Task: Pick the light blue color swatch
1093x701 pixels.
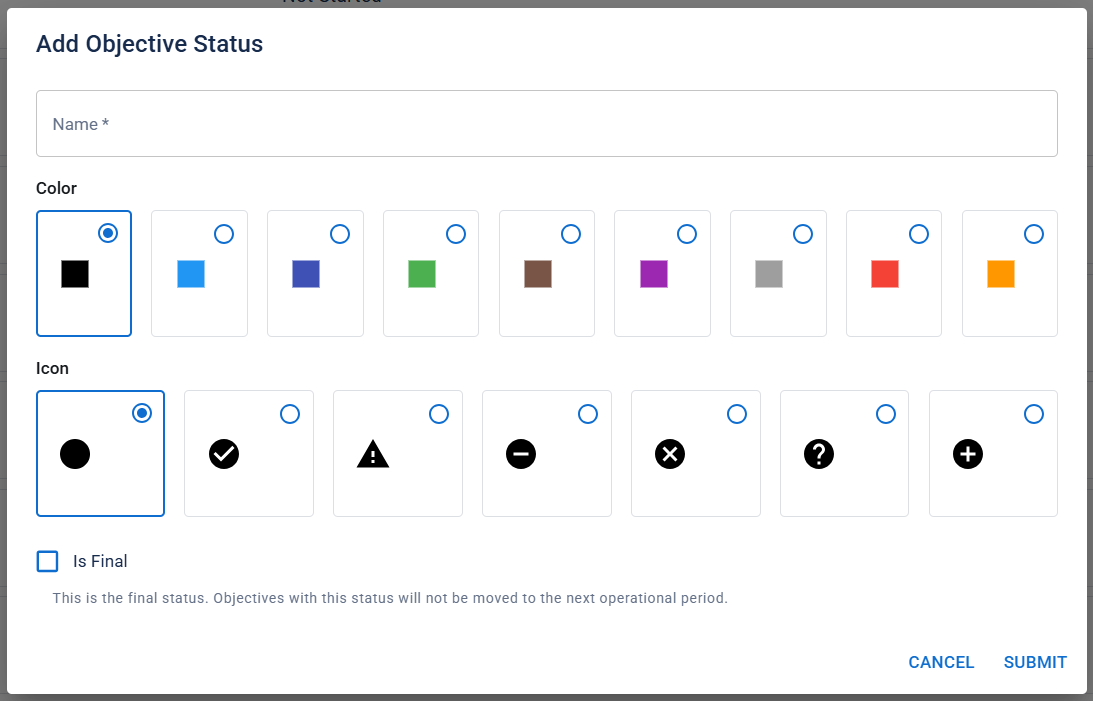Action: click(191, 273)
